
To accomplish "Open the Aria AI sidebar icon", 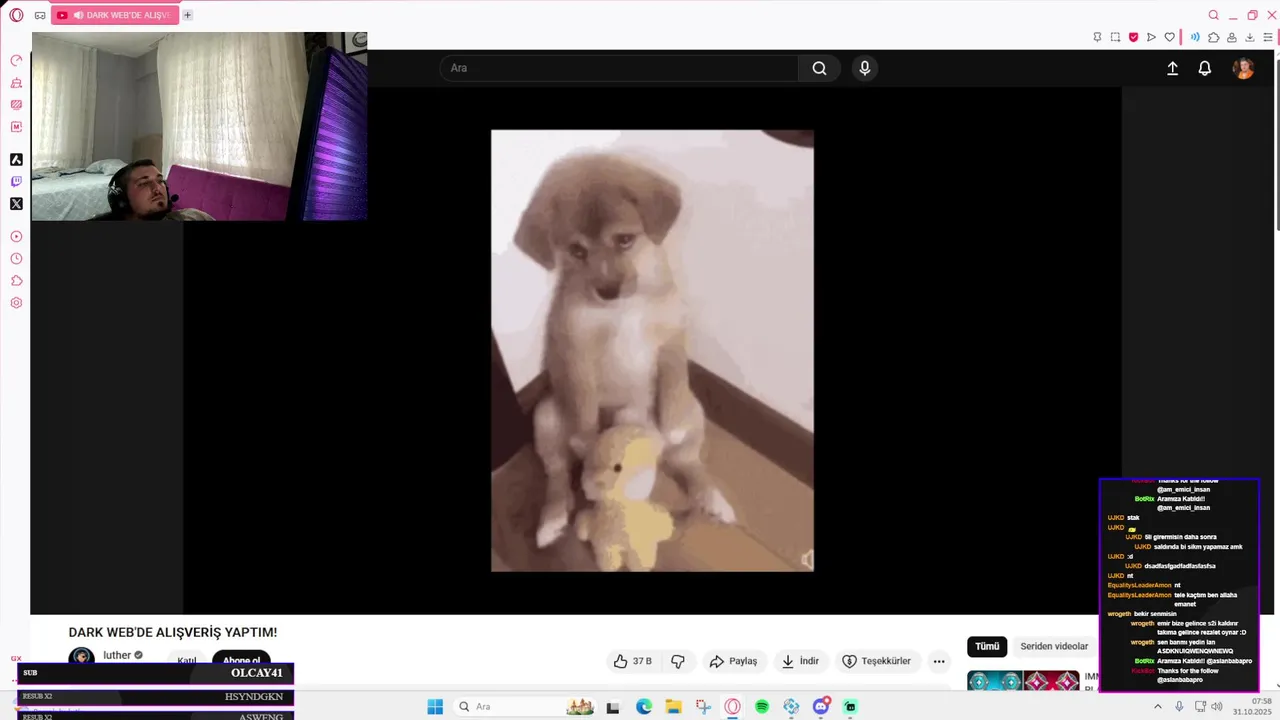I will point(16,159).
